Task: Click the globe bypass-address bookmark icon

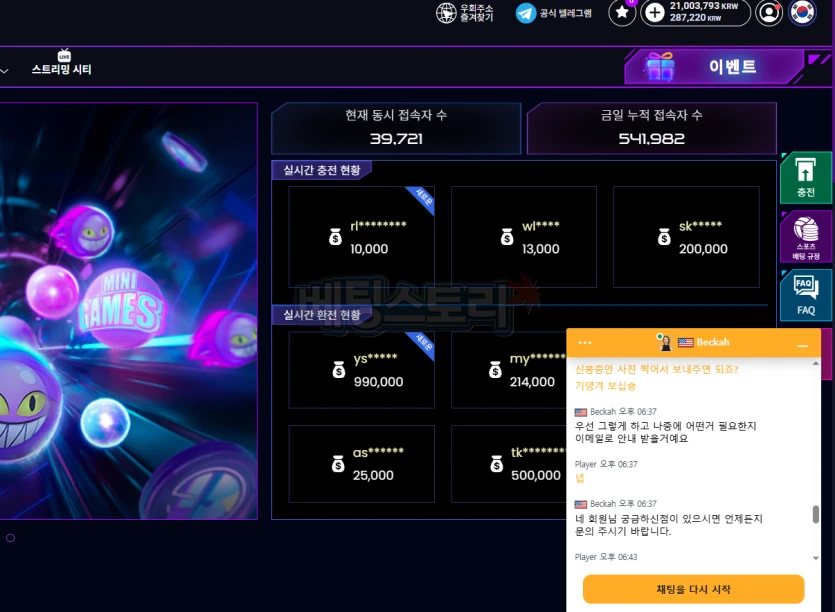Action: coord(446,13)
